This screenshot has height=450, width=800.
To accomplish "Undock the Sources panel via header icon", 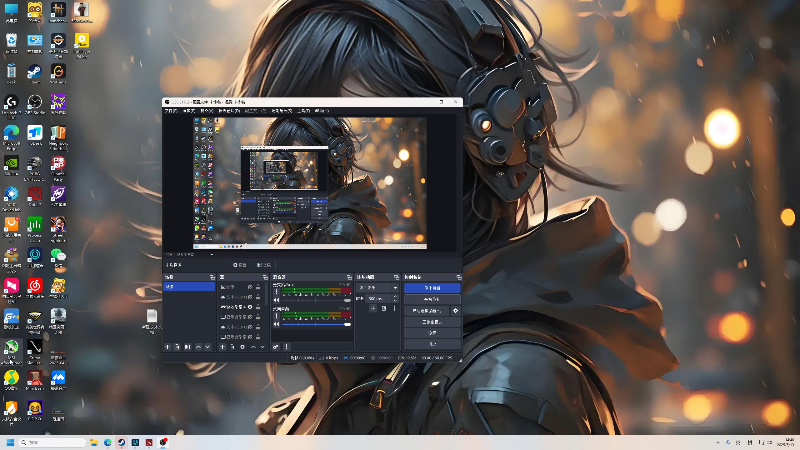I will [x=265, y=277].
